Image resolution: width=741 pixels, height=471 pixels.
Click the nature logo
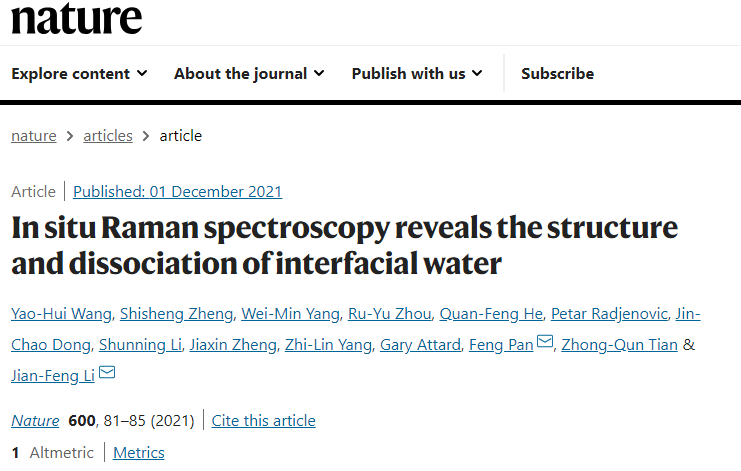pos(77,18)
